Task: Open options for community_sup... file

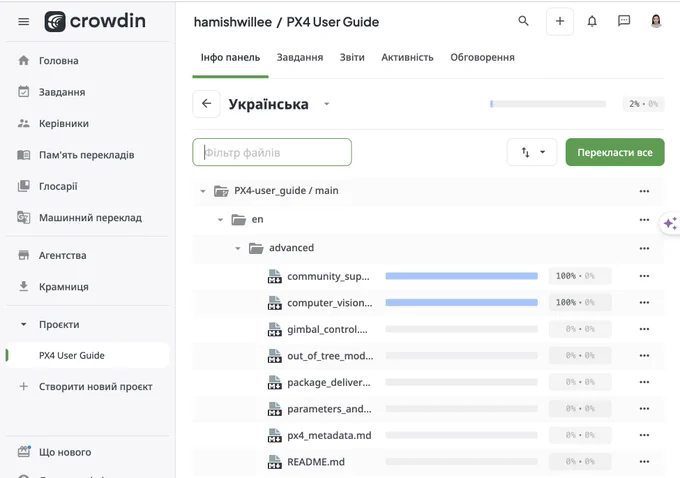Action: (644, 276)
